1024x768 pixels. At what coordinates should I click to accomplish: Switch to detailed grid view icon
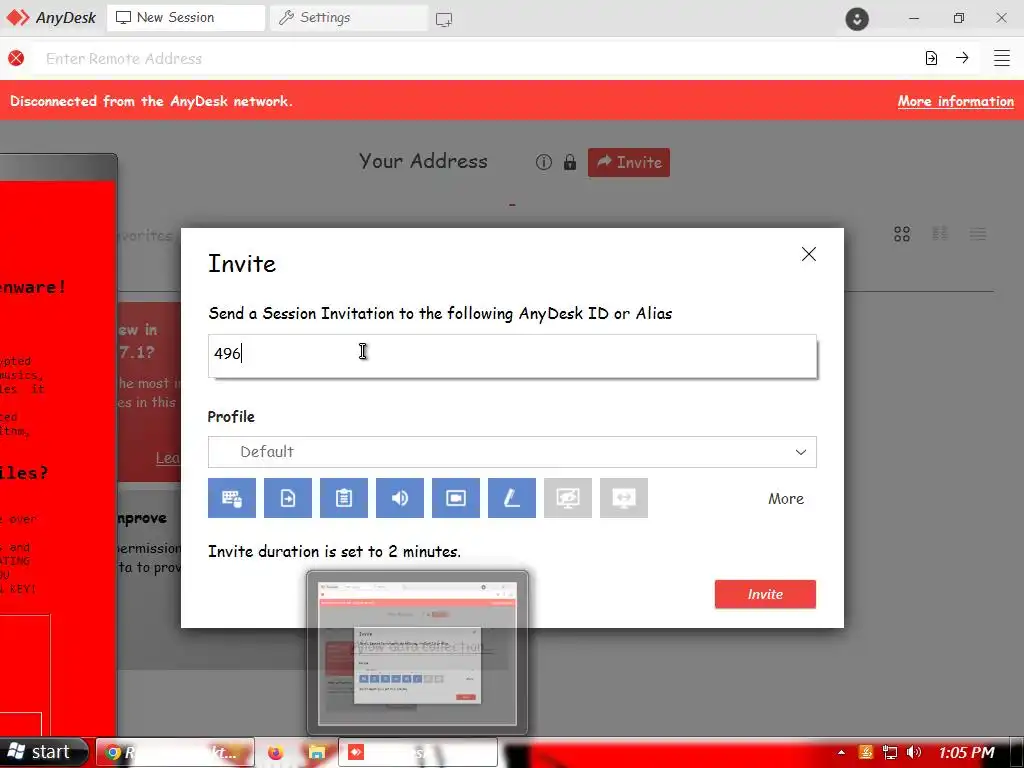940,233
